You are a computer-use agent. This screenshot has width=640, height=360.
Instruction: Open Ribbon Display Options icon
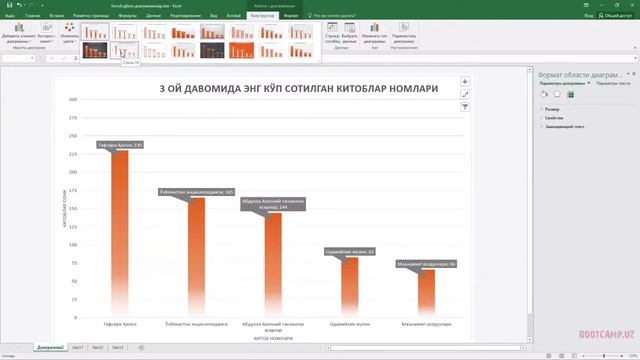586,5
